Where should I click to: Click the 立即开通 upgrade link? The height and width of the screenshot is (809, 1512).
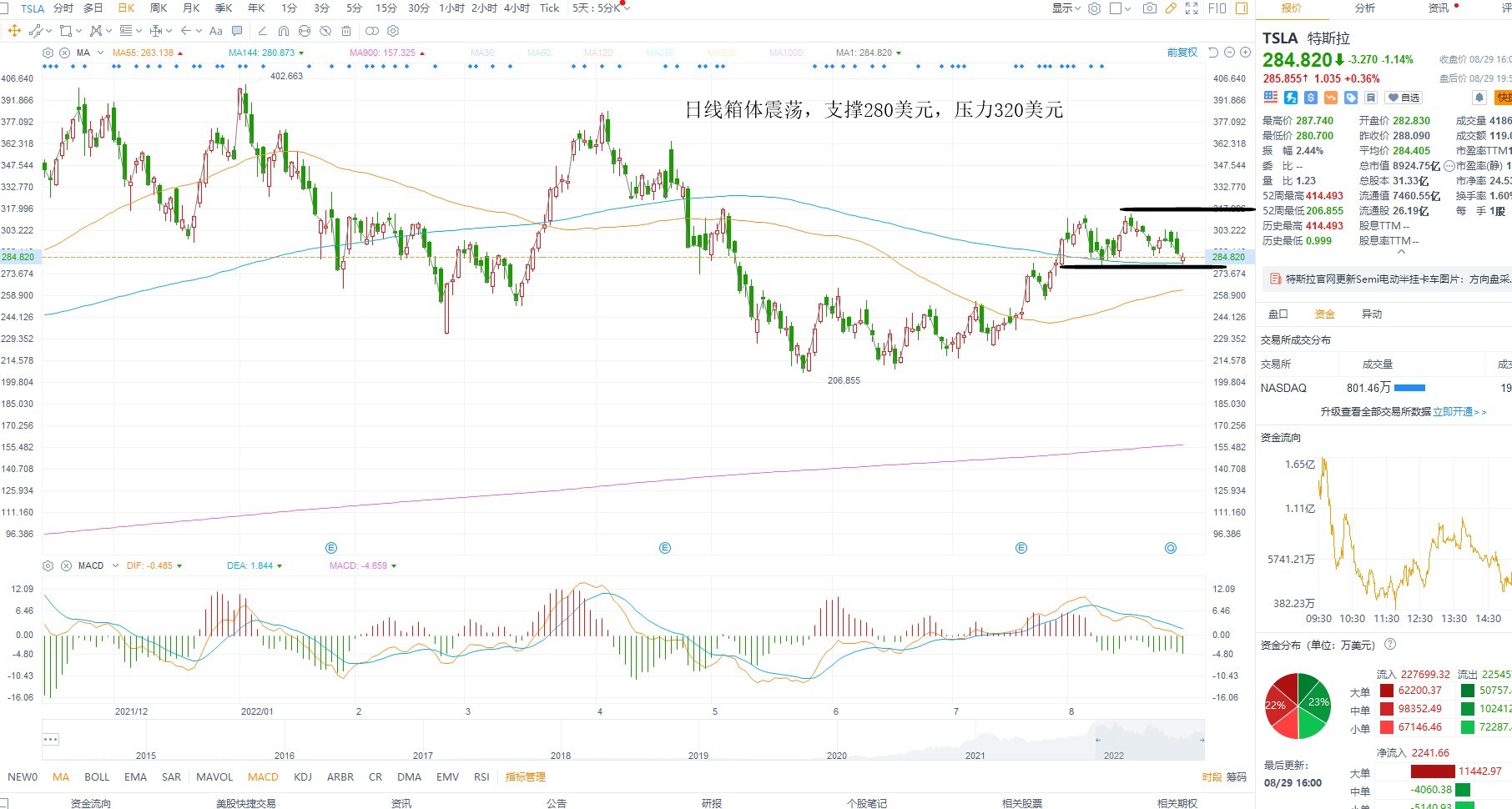point(1459,412)
